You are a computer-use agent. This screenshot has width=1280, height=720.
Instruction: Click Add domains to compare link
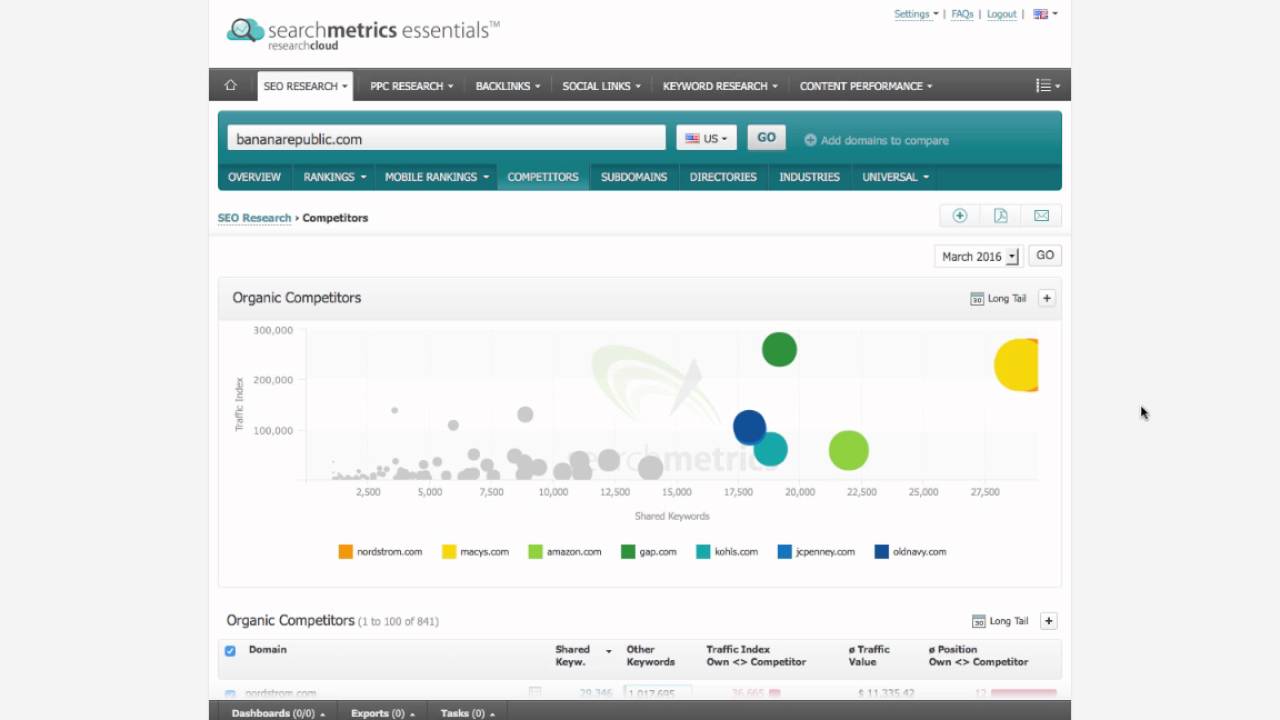884,140
